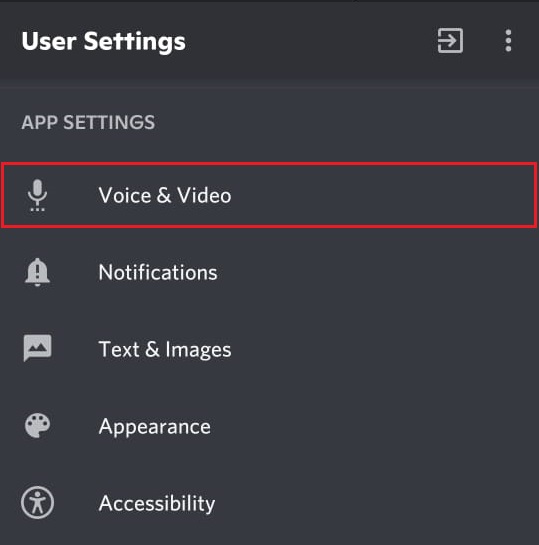This screenshot has width=539, height=545.
Task: Go to the Appearance text label
Action: (155, 427)
